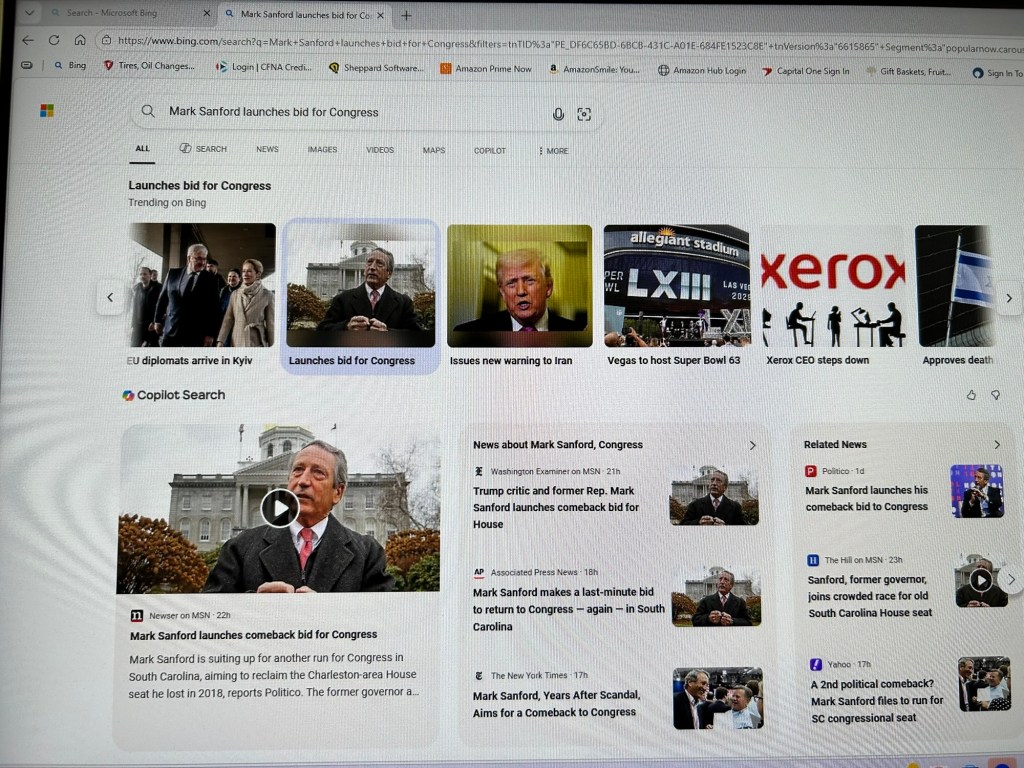The image size is (1024, 768).
Task: Switch to the Images tab
Action: point(322,150)
